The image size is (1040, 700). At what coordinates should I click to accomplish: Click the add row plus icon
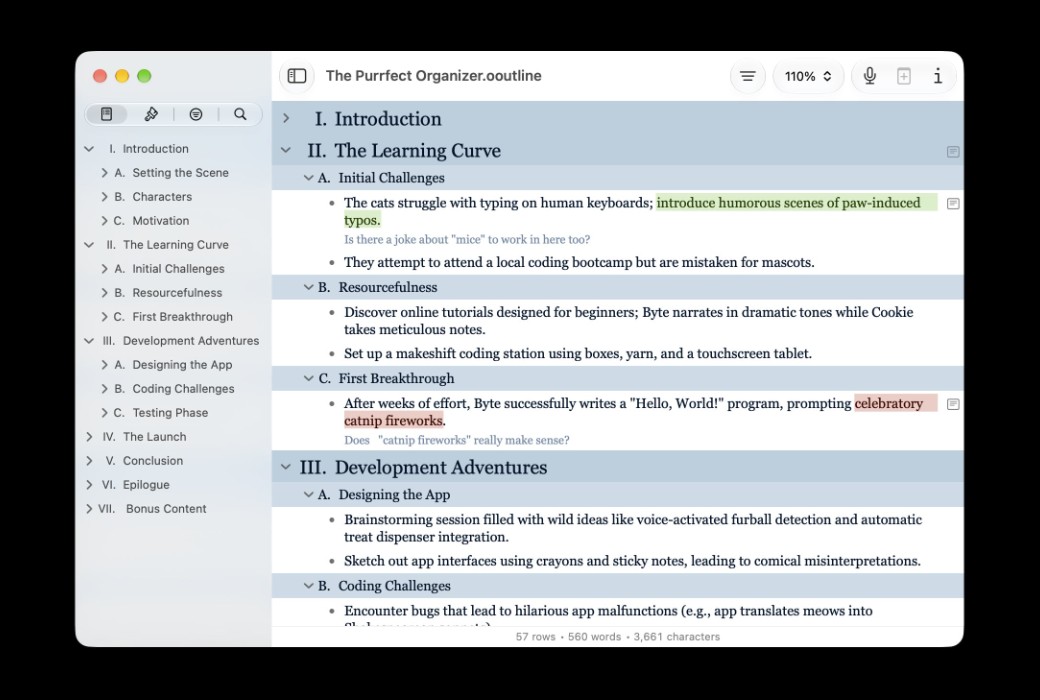coord(903,76)
